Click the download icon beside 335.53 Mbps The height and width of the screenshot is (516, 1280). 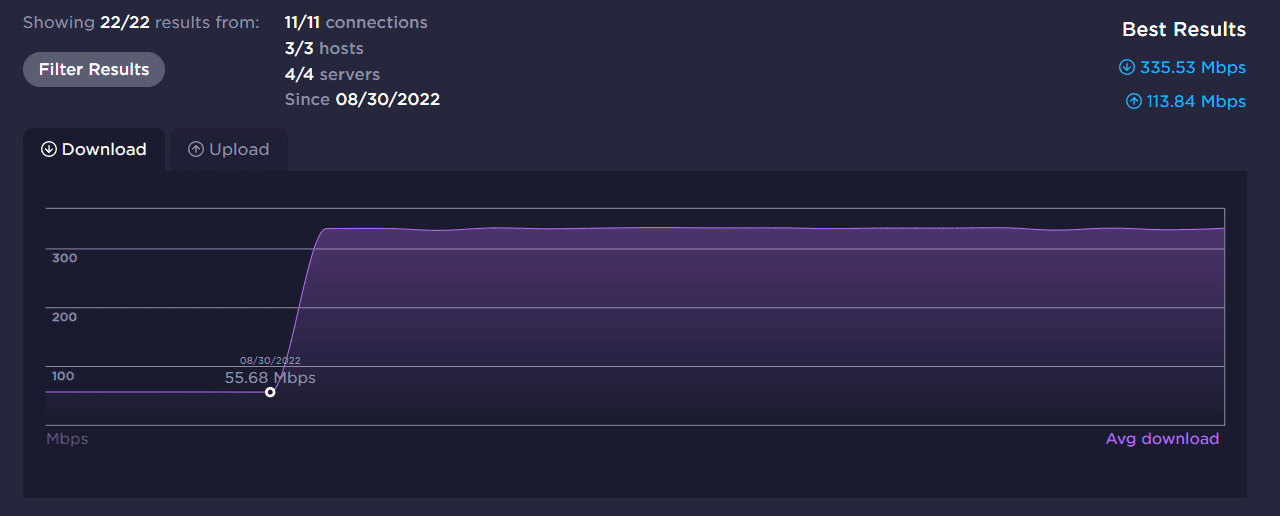1127,67
